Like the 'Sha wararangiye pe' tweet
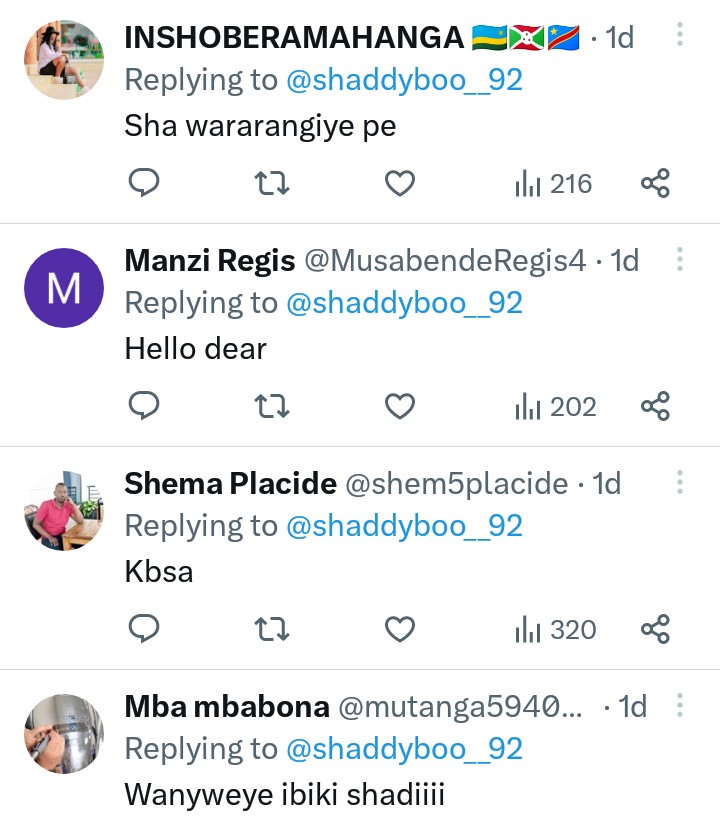 coord(400,183)
